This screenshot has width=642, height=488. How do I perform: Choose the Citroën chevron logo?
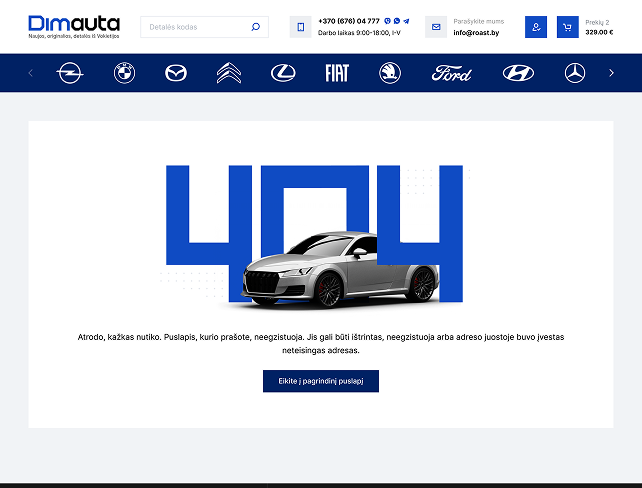click(229, 73)
